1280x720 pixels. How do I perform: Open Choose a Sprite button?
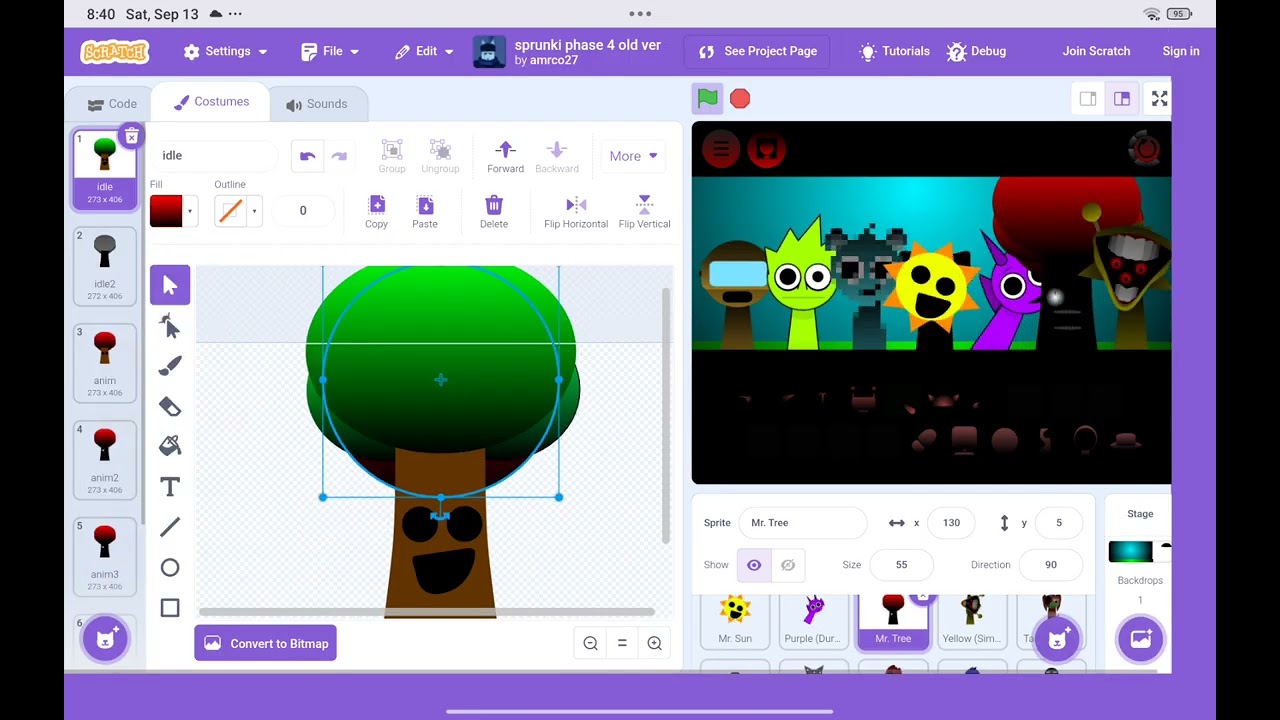(x=1057, y=640)
